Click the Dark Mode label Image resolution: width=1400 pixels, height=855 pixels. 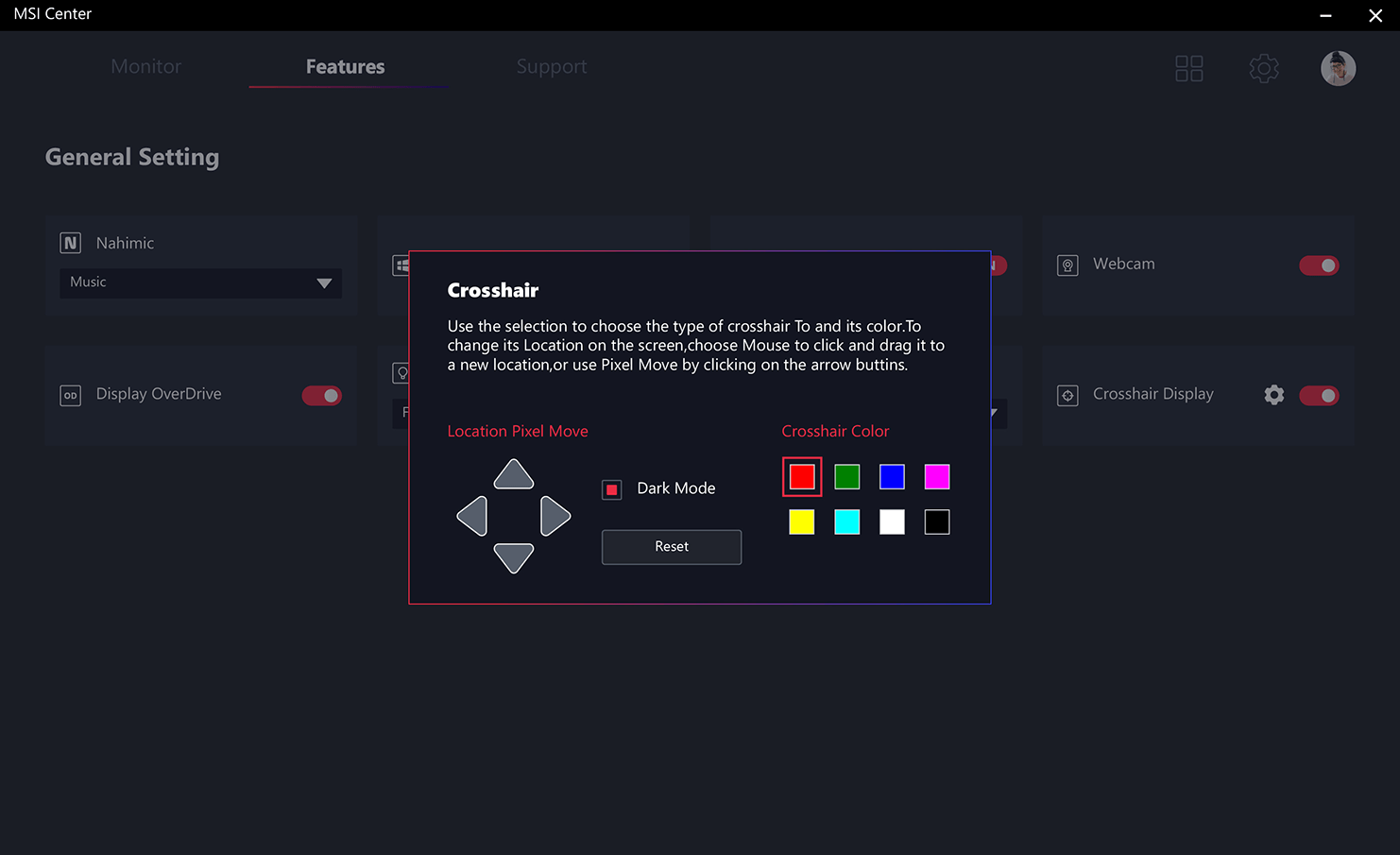[676, 488]
